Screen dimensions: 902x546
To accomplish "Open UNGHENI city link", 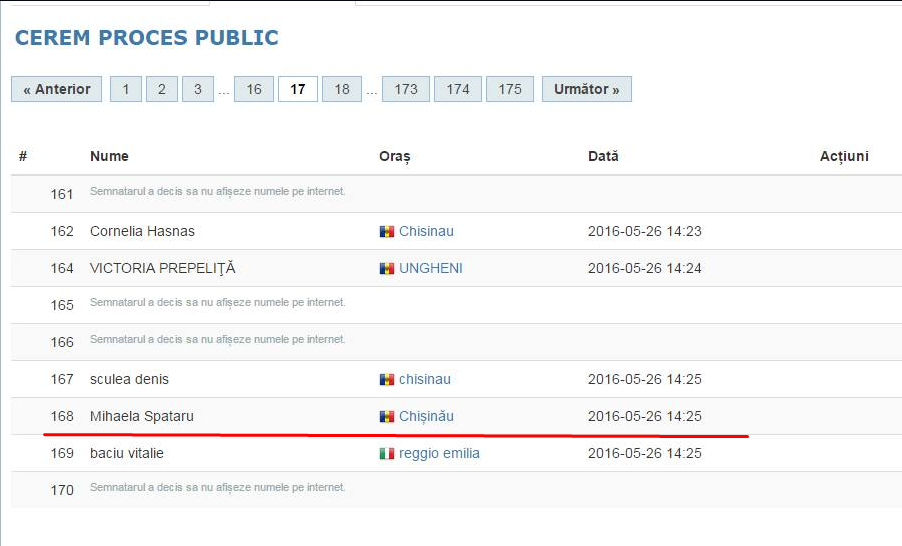I will coord(431,268).
